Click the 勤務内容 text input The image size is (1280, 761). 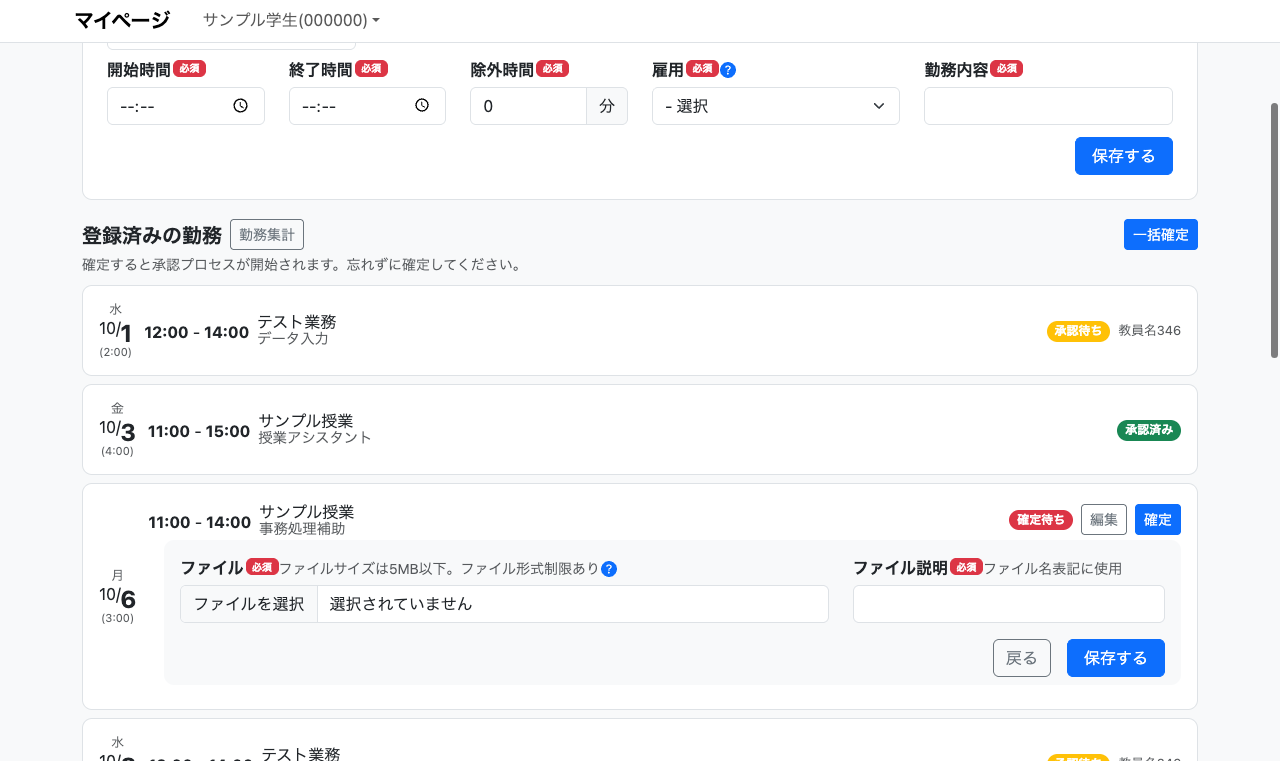1047,106
